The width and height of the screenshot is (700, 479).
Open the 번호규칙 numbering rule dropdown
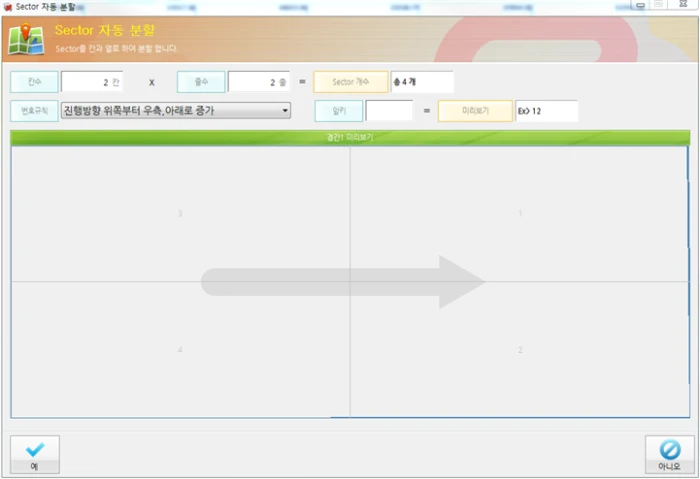(176, 111)
